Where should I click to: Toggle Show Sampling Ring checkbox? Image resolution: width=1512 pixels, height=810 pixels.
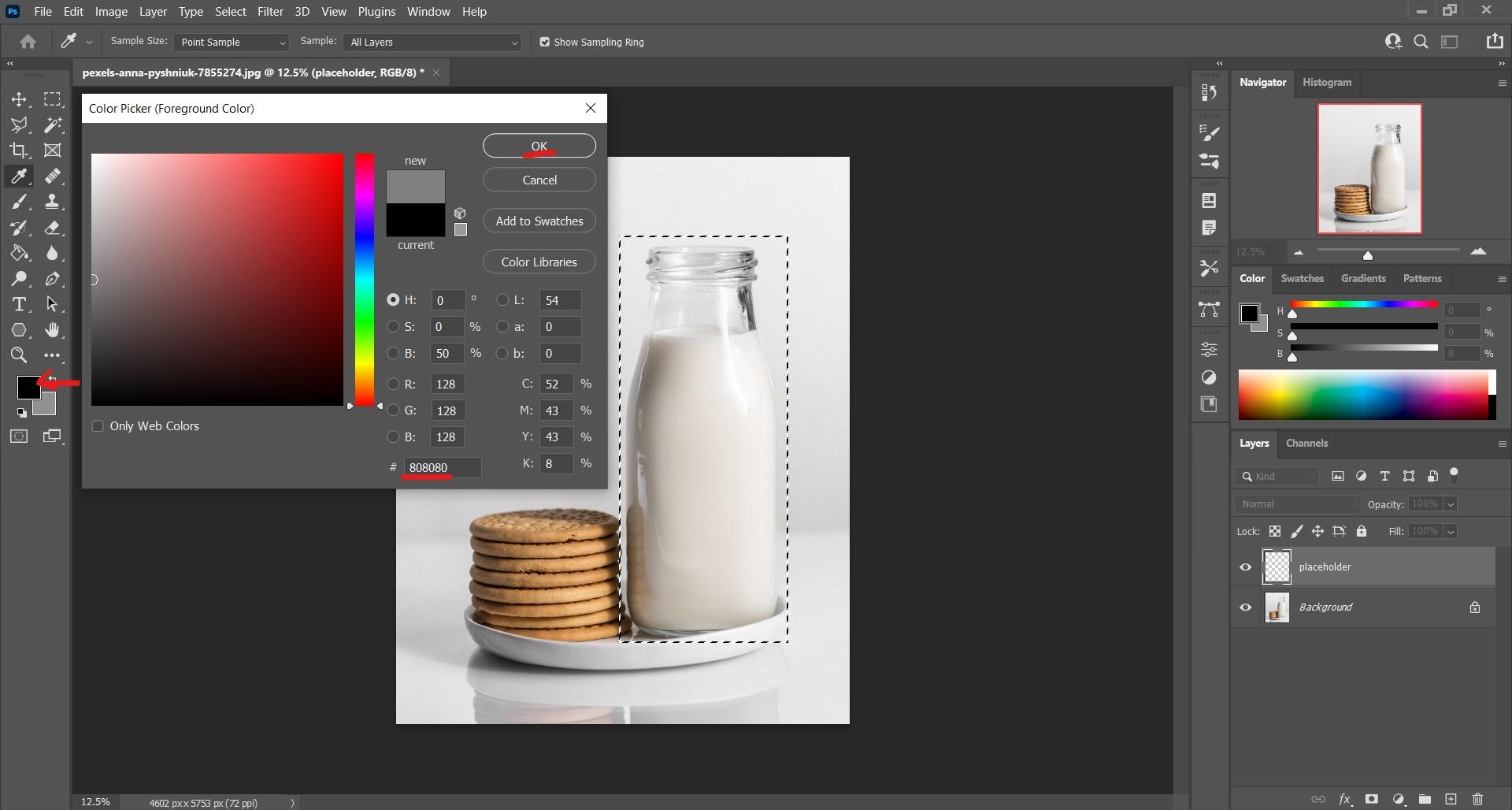tap(544, 42)
